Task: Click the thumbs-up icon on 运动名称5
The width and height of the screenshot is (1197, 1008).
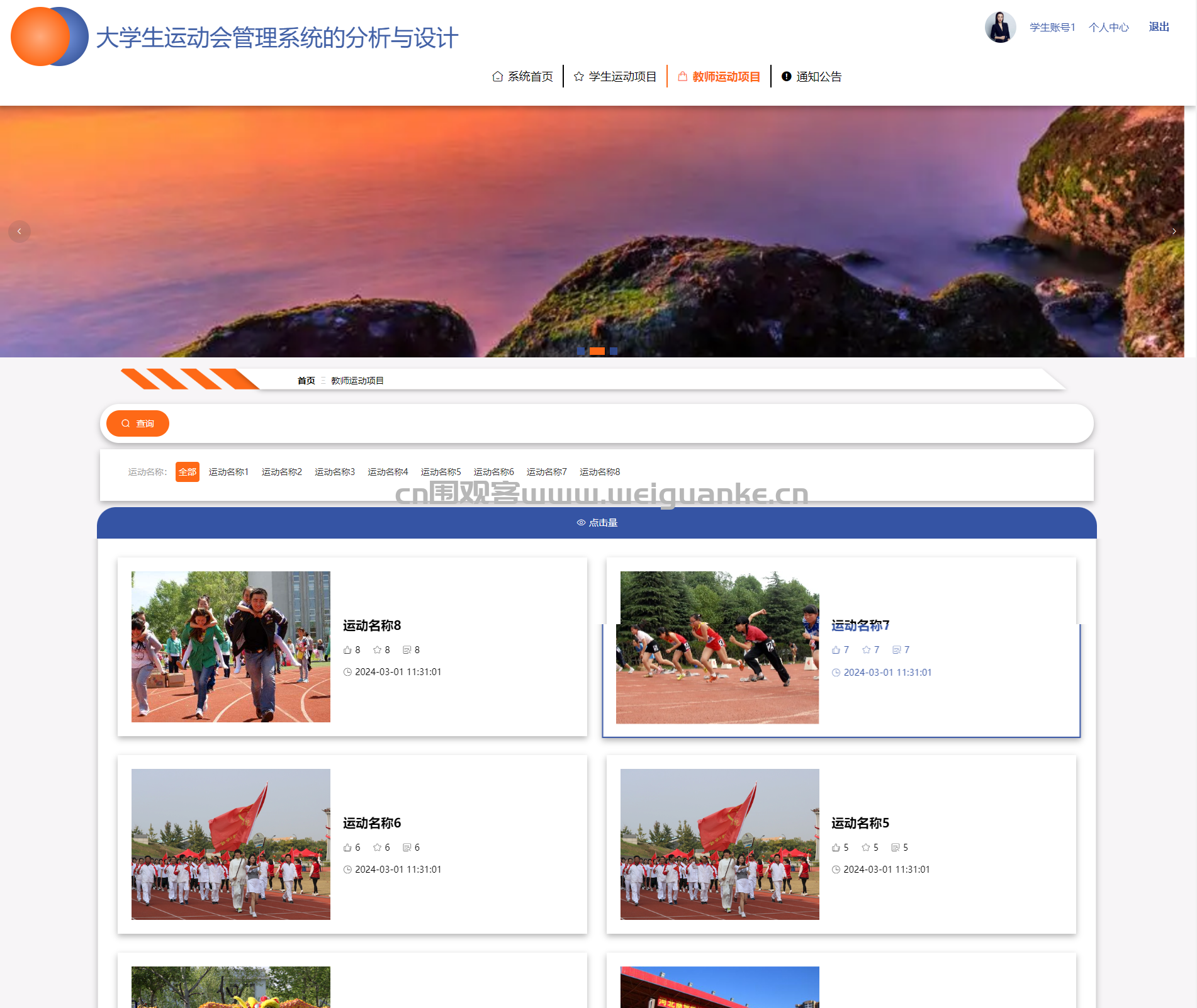Action: click(836, 848)
